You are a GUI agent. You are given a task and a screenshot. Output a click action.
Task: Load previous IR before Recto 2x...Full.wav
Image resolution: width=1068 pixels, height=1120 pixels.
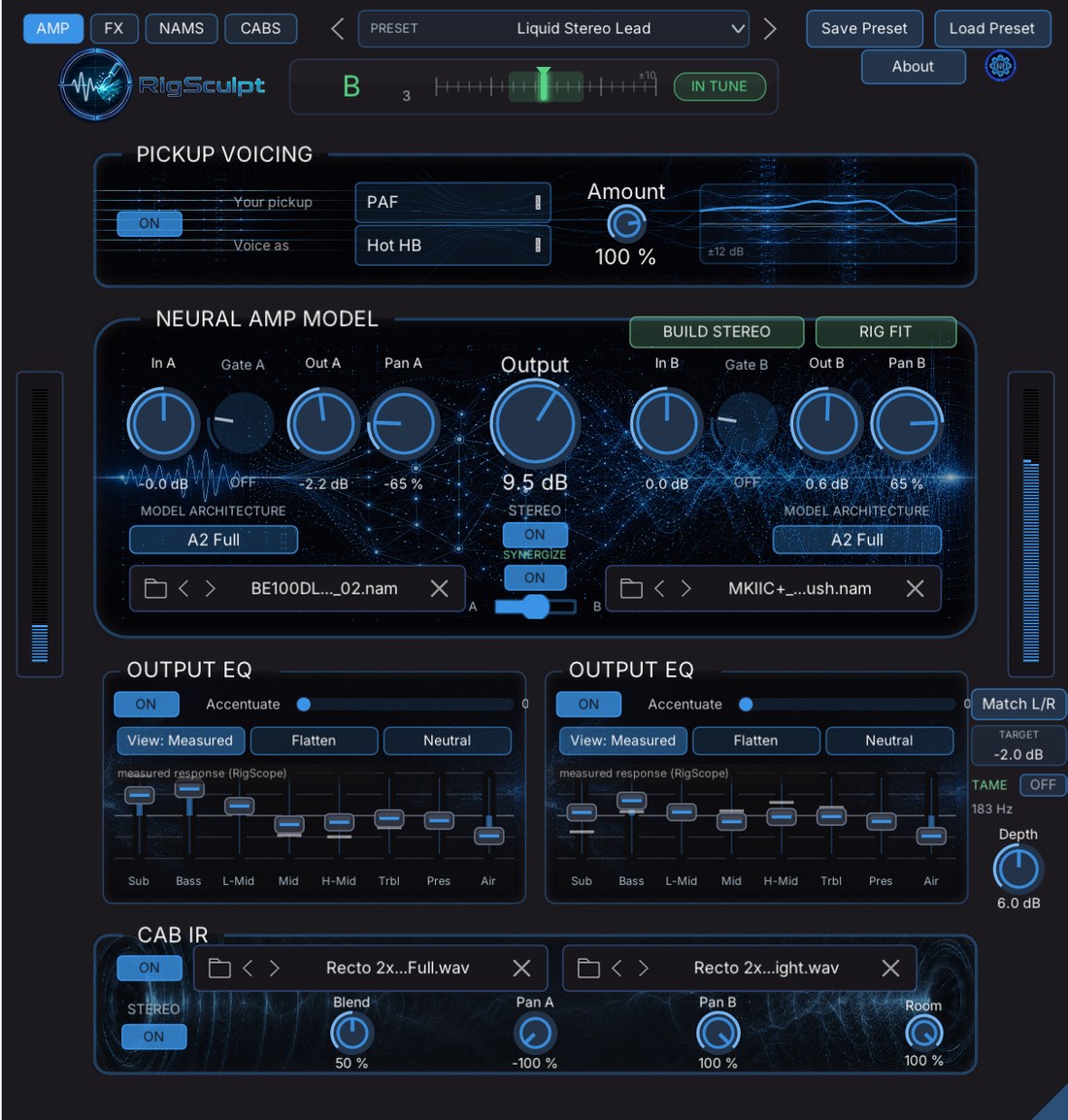click(x=248, y=969)
